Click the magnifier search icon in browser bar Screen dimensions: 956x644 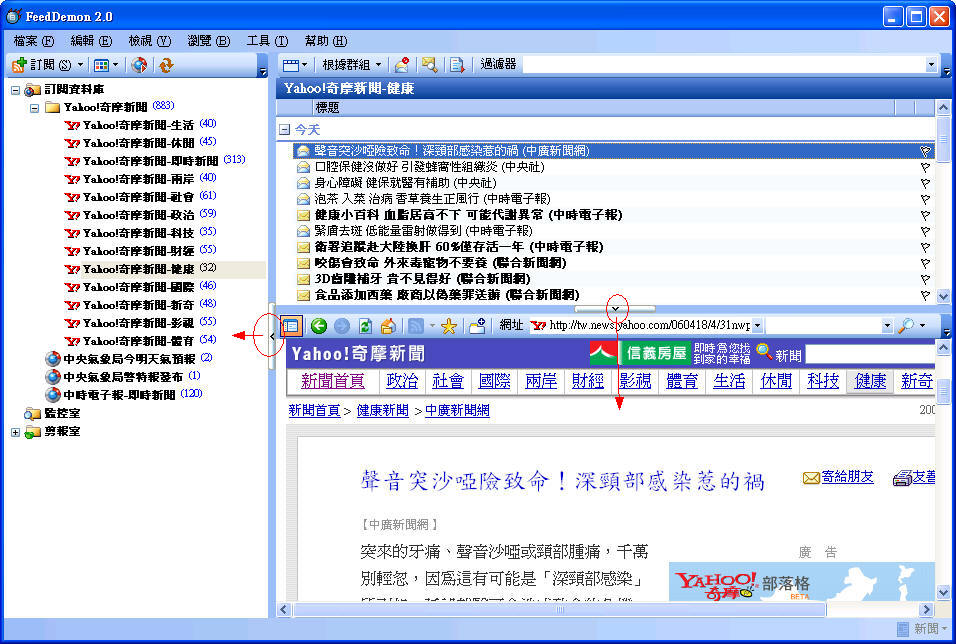(x=906, y=326)
